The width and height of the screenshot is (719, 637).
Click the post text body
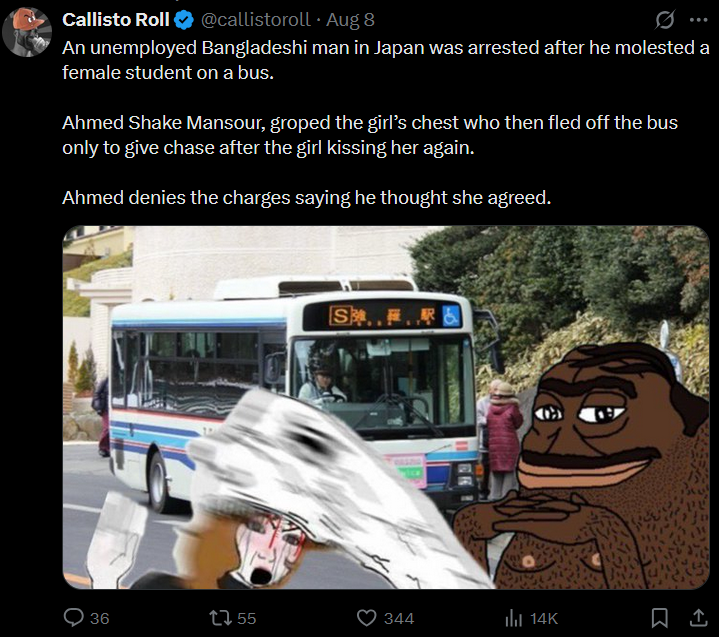(386, 122)
